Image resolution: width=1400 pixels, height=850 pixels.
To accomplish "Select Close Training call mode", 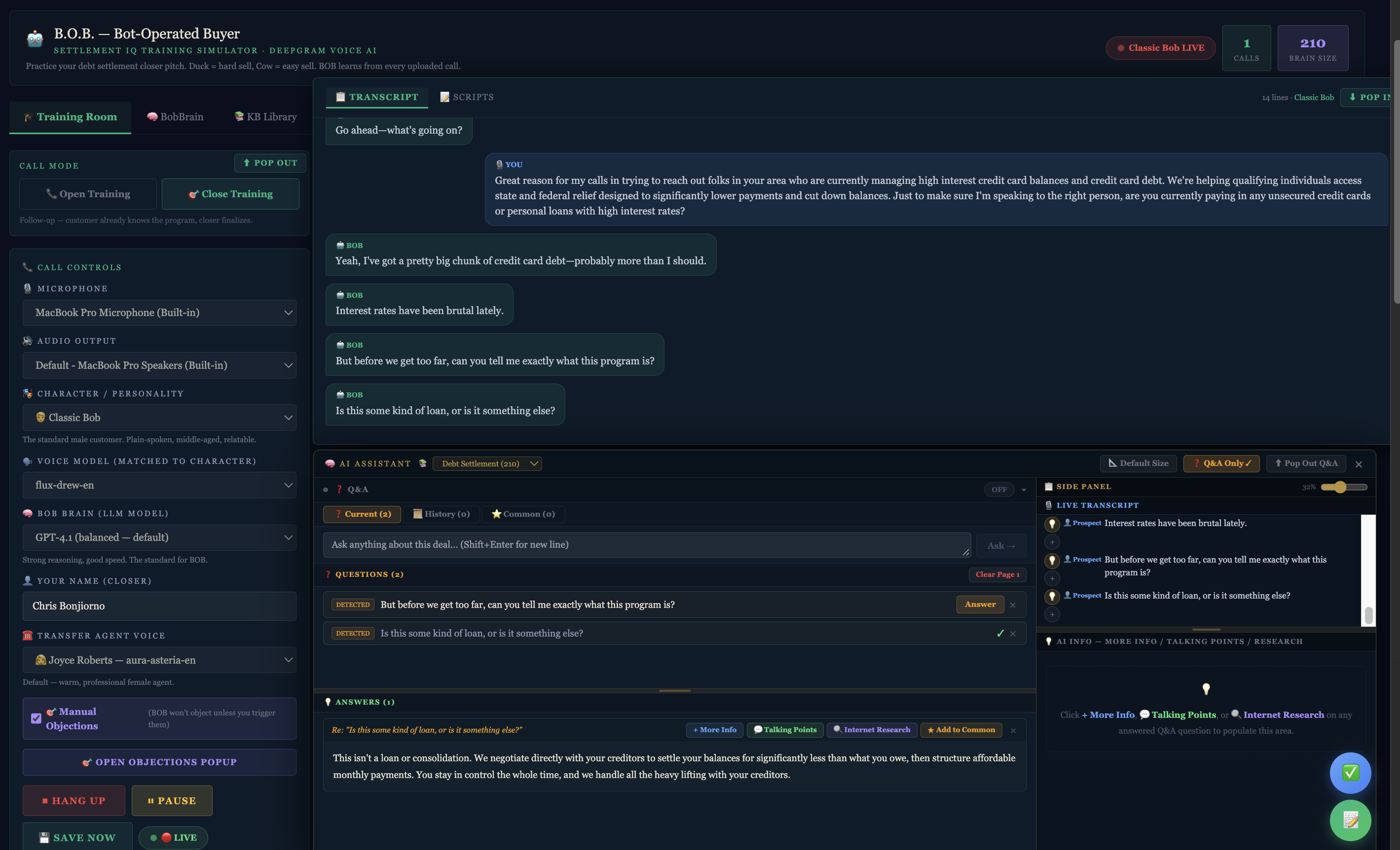I will tap(231, 194).
